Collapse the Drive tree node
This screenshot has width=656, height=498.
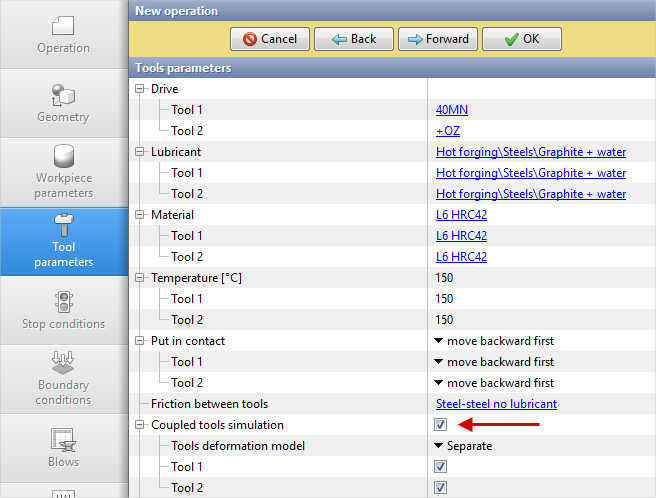[x=140, y=89]
